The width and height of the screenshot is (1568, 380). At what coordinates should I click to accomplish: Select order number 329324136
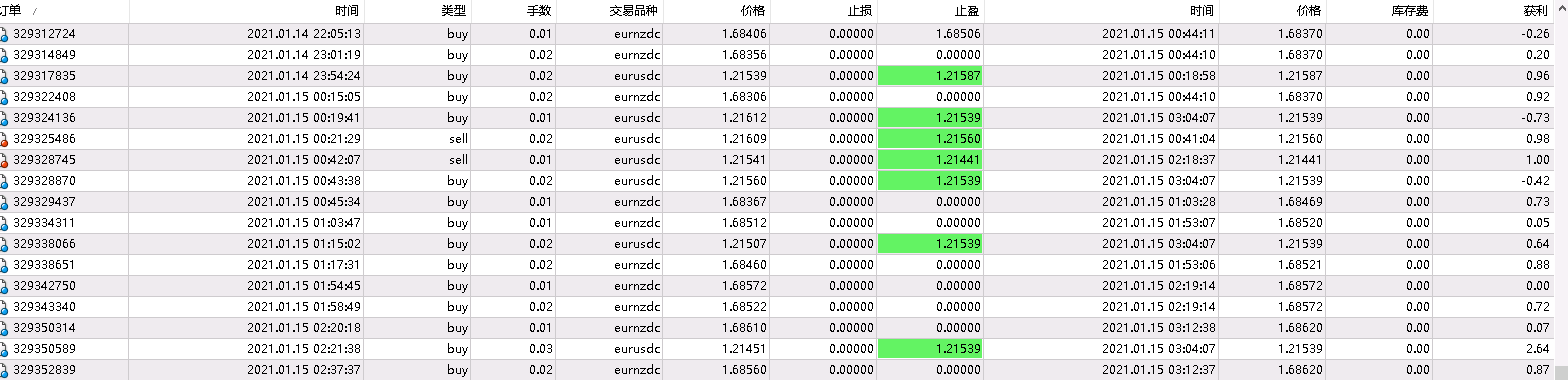(x=44, y=117)
